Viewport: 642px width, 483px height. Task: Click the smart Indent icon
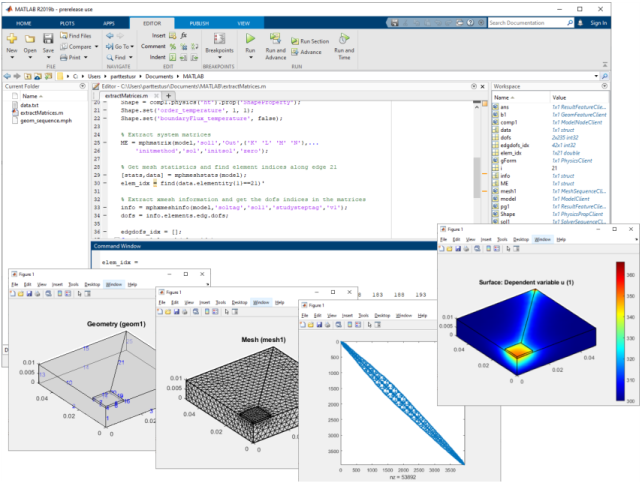pos(173,57)
